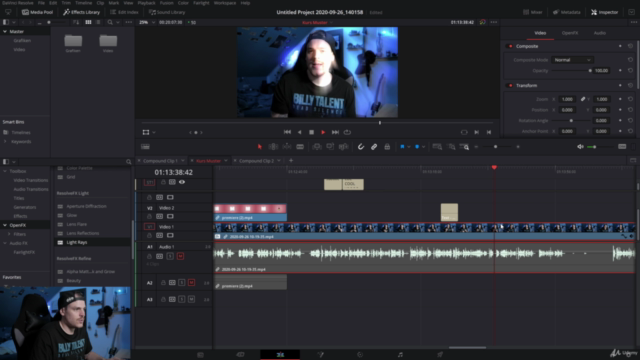
Task: Click the Full Extent Zoom icon
Action: click(437, 147)
